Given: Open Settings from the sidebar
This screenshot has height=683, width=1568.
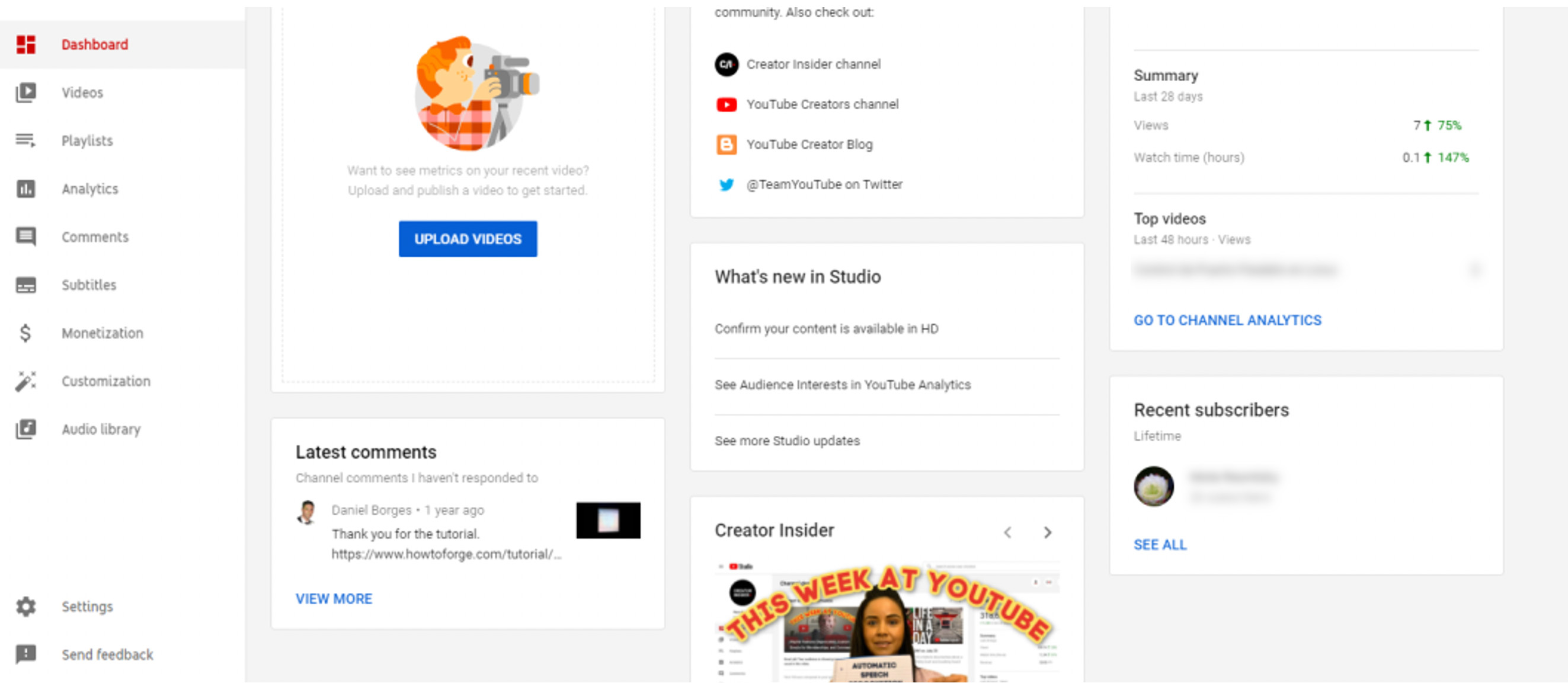Looking at the screenshot, I should point(87,607).
